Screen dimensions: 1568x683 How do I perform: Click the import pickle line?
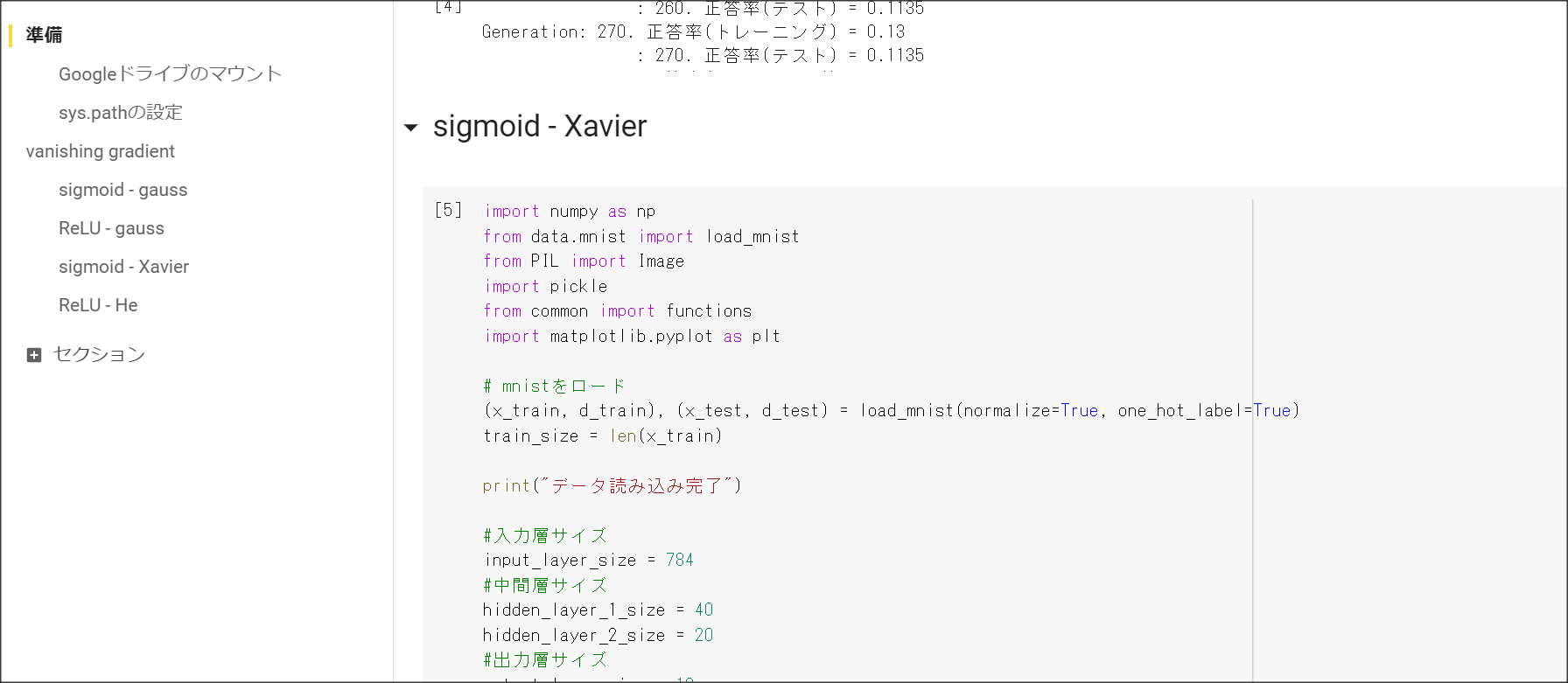click(x=545, y=287)
